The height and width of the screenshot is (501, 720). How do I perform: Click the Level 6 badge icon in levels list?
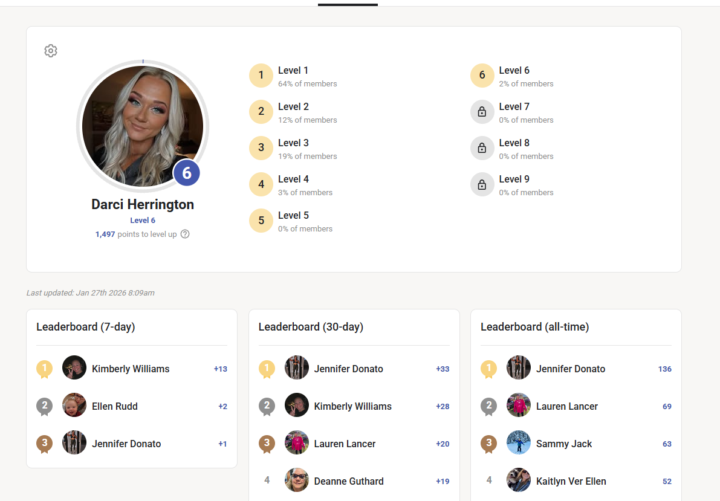482,75
